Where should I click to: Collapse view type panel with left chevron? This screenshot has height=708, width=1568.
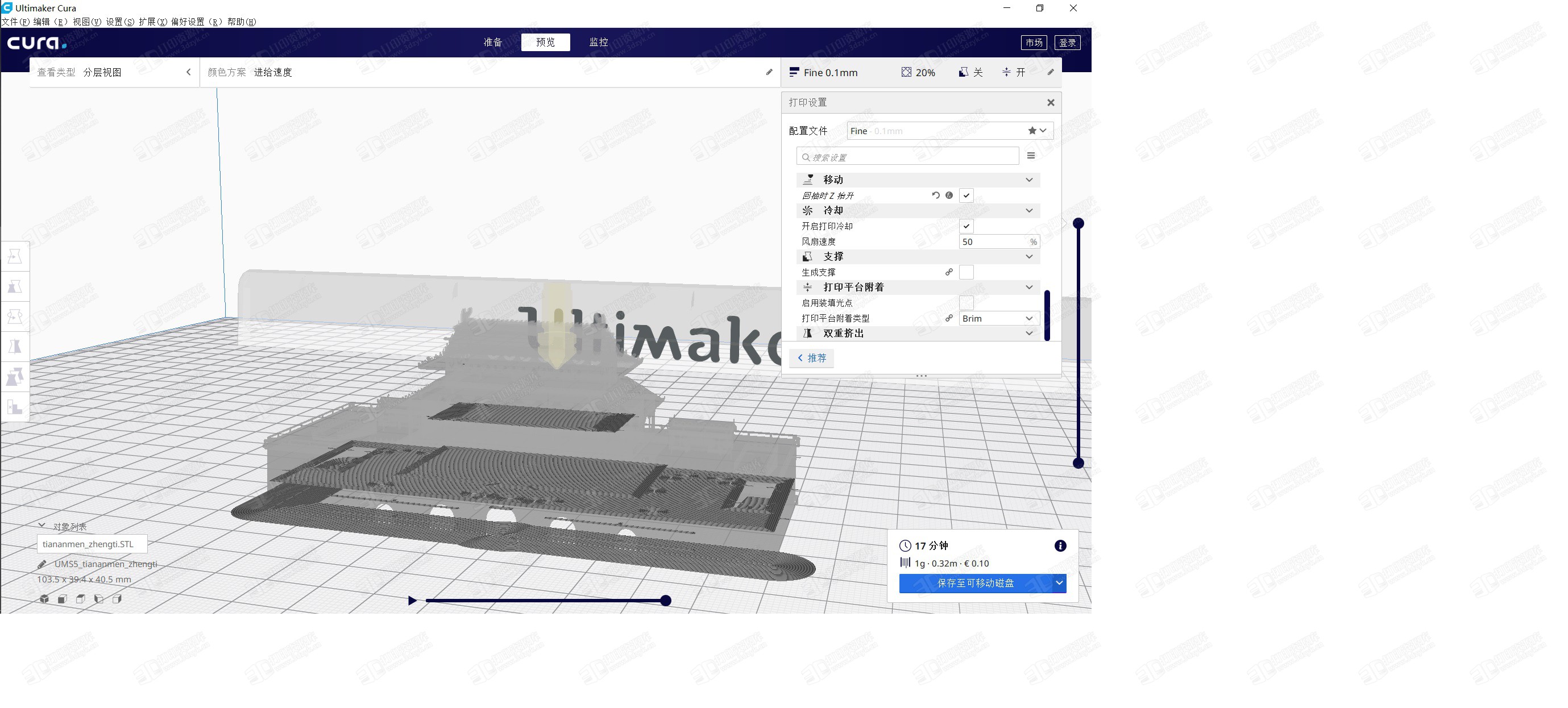[189, 72]
